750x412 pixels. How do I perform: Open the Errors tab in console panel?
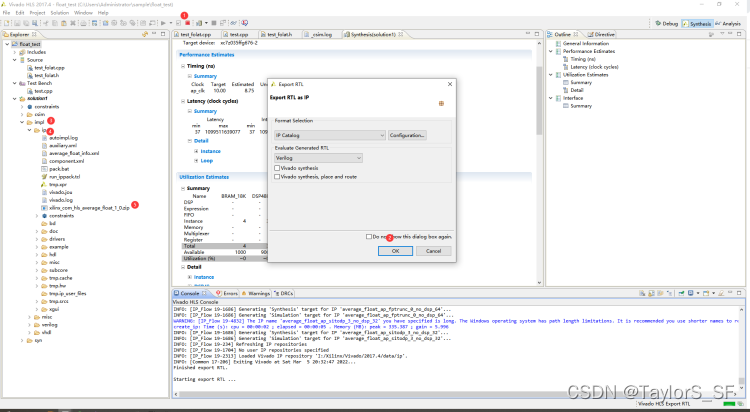227,293
